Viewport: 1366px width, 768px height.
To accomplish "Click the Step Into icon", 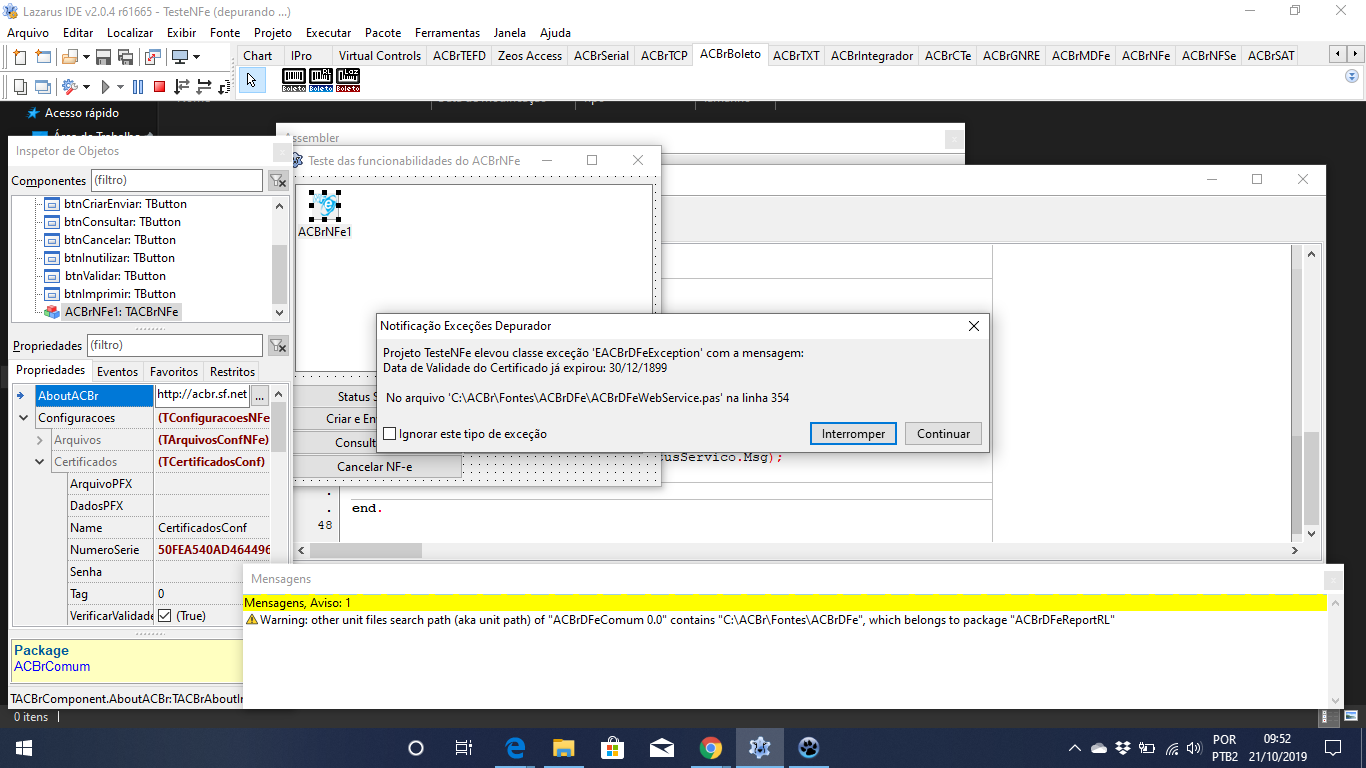I will click(182, 87).
